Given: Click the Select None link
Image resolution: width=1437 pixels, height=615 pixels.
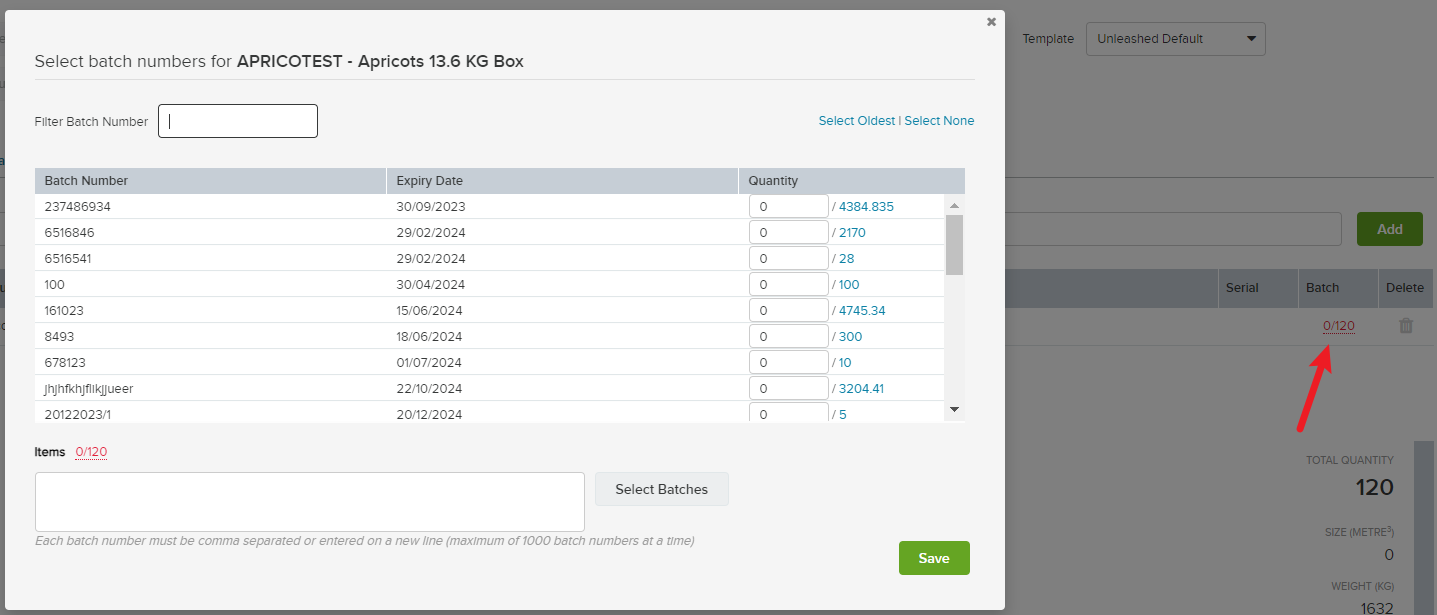Looking at the screenshot, I should click(939, 120).
